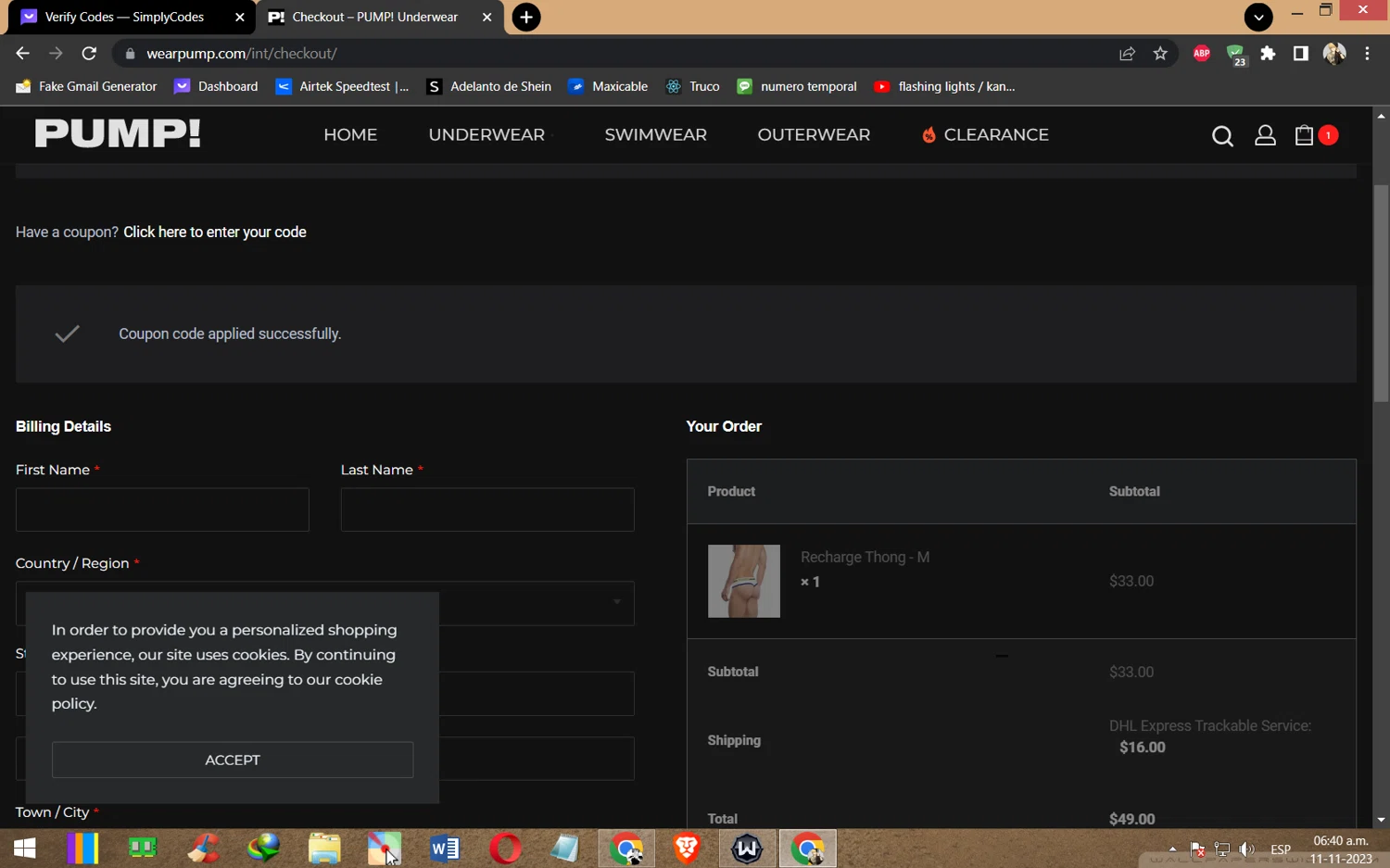Bookmark this page with star icon
Screen dimensions: 1390x868
tap(1160, 54)
